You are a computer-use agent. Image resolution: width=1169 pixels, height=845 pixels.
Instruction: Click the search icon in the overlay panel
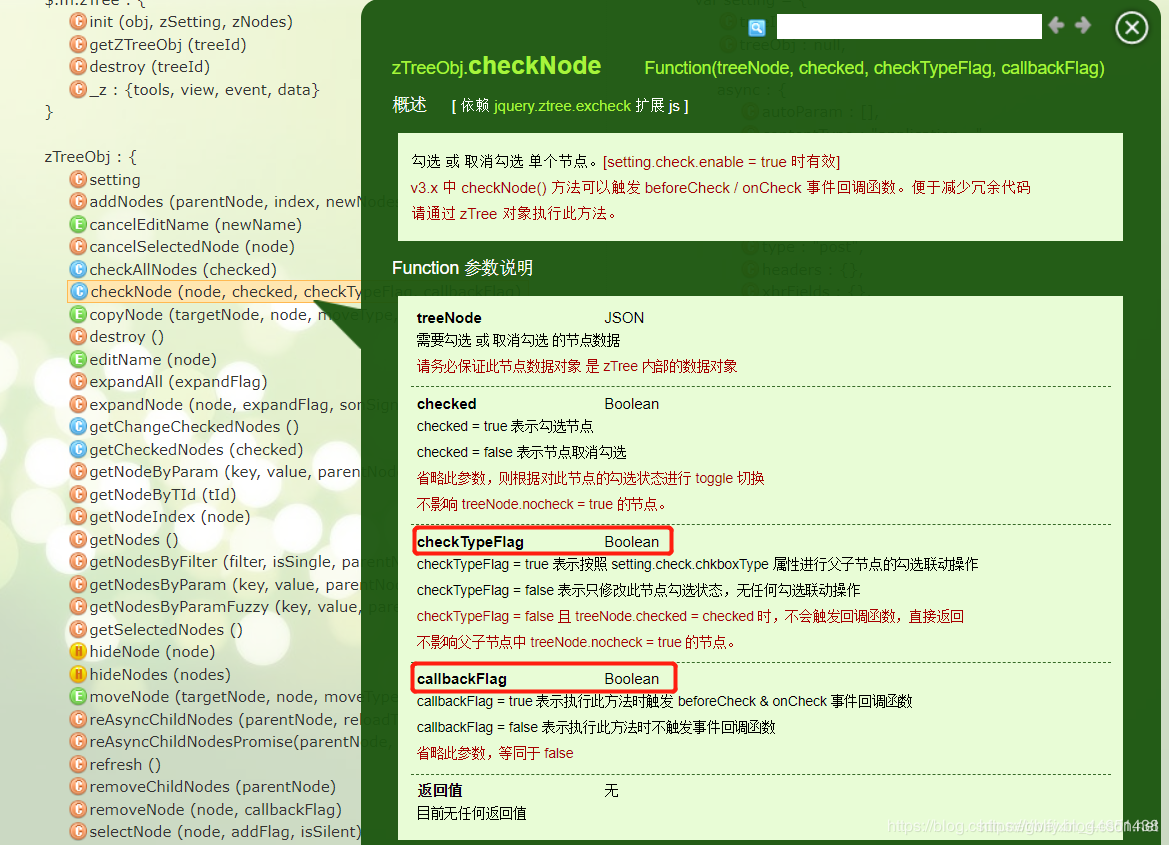[x=757, y=28]
